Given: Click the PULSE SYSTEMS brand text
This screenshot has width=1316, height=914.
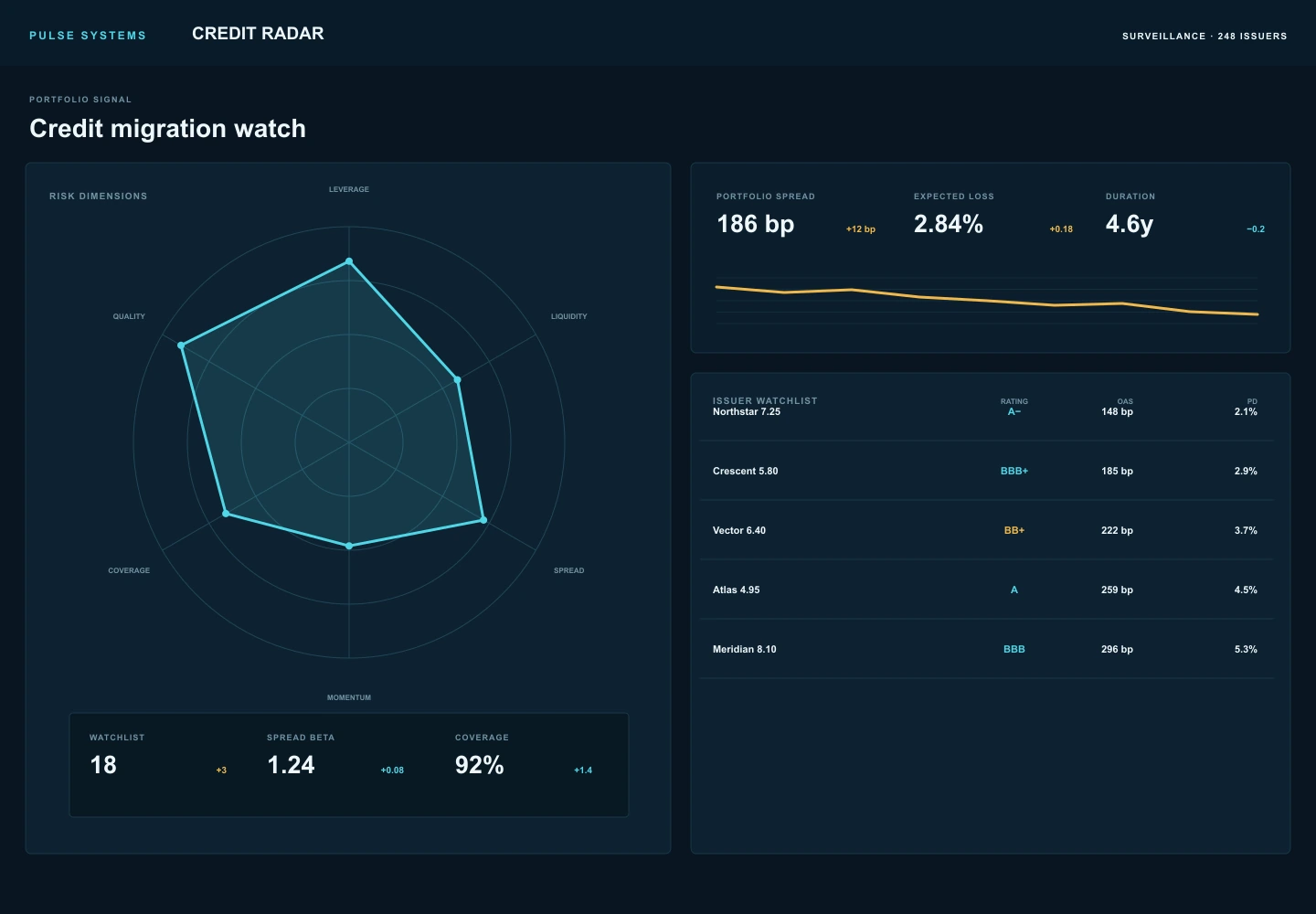Looking at the screenshot, I should tap(88, 36).
